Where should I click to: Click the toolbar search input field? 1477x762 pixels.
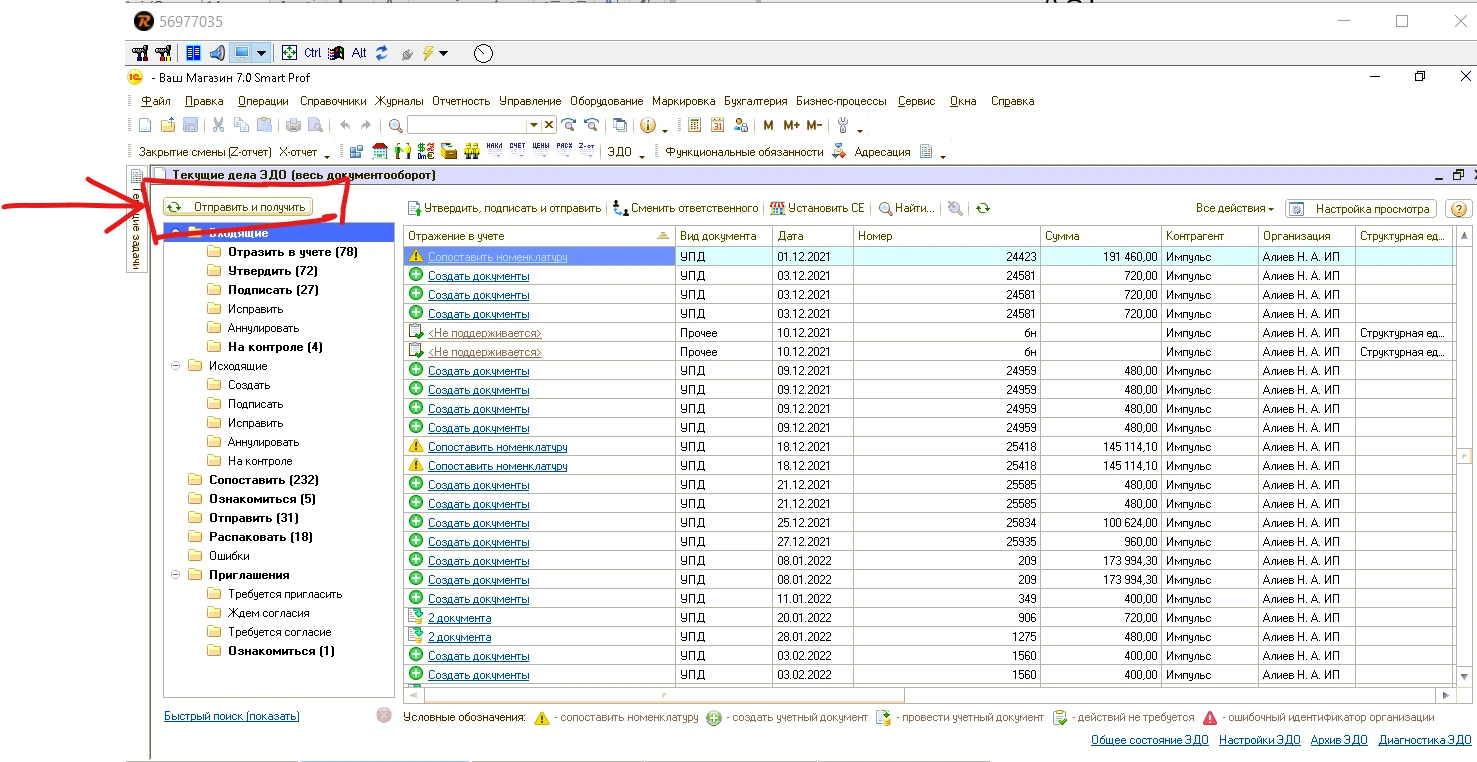[466, 125]
